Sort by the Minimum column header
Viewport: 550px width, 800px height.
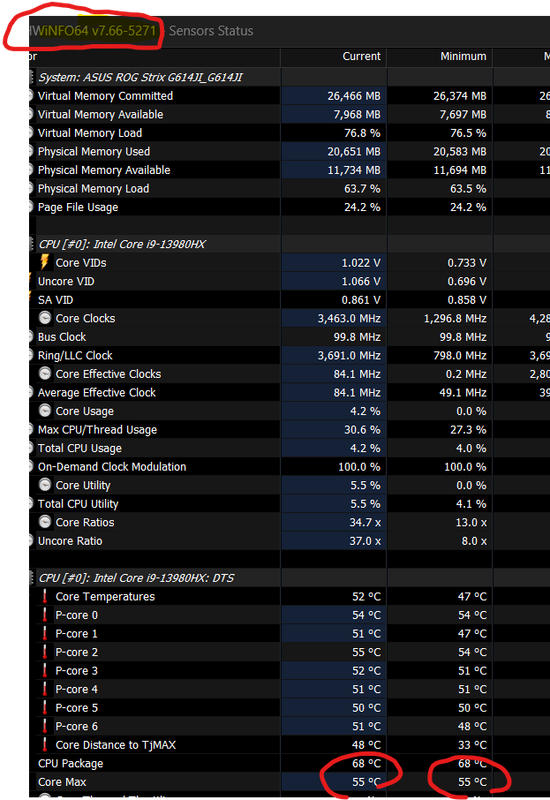click(x=463, y=56)
